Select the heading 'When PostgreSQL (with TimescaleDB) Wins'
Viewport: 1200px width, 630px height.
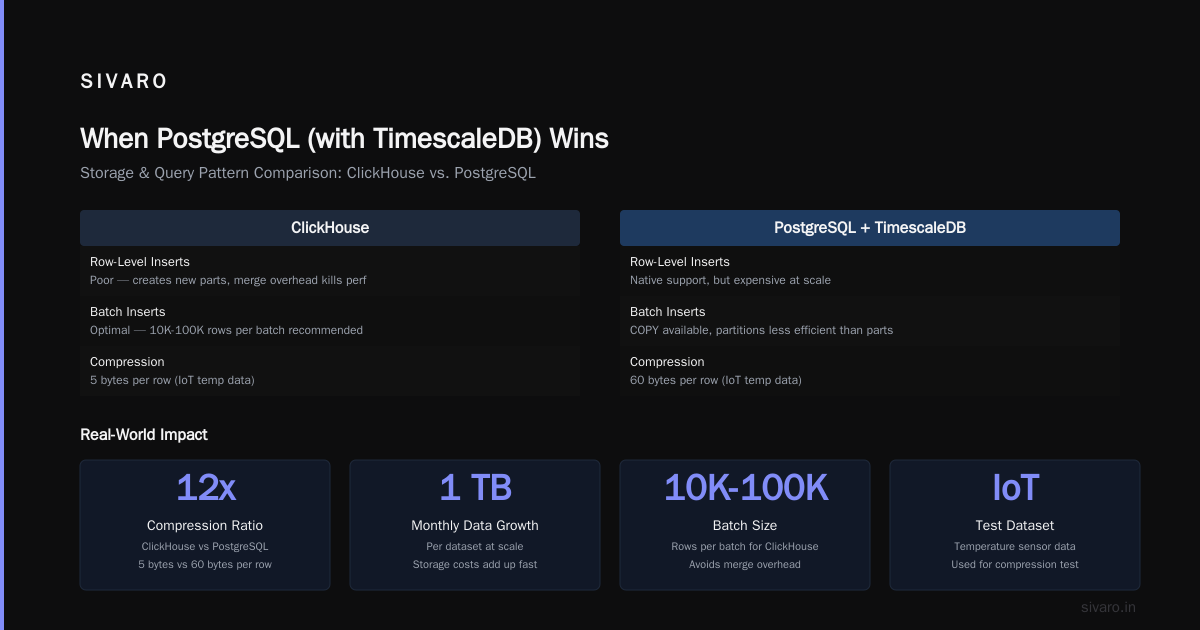tap(344, 138)
